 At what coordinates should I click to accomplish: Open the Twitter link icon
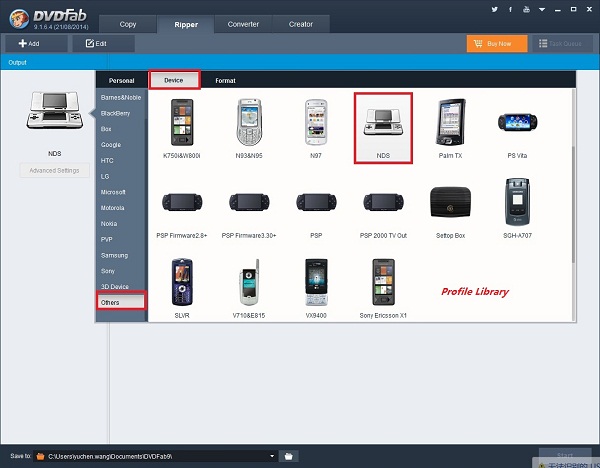(x=495, y=10)
